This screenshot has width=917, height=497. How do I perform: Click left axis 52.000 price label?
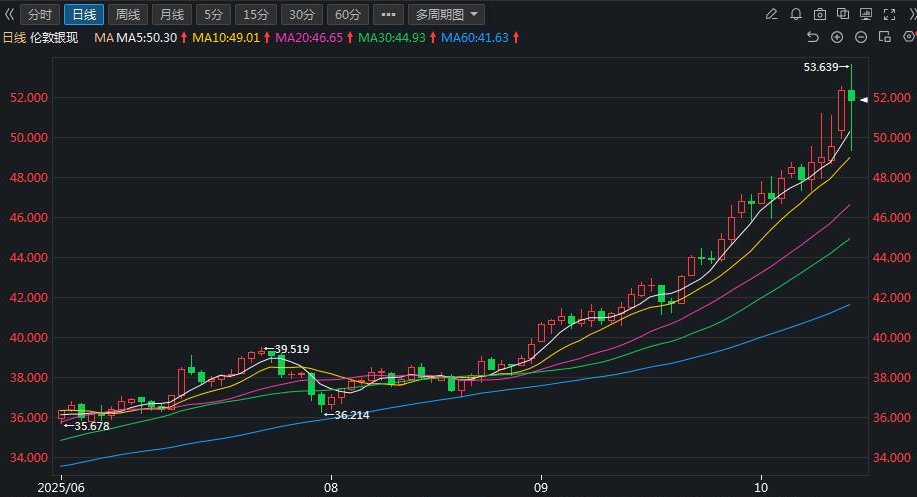pos(29,98)
